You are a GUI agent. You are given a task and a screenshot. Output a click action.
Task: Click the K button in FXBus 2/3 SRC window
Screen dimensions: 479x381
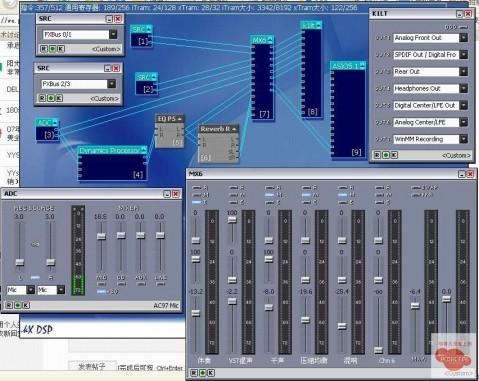(x=59, y=98)
